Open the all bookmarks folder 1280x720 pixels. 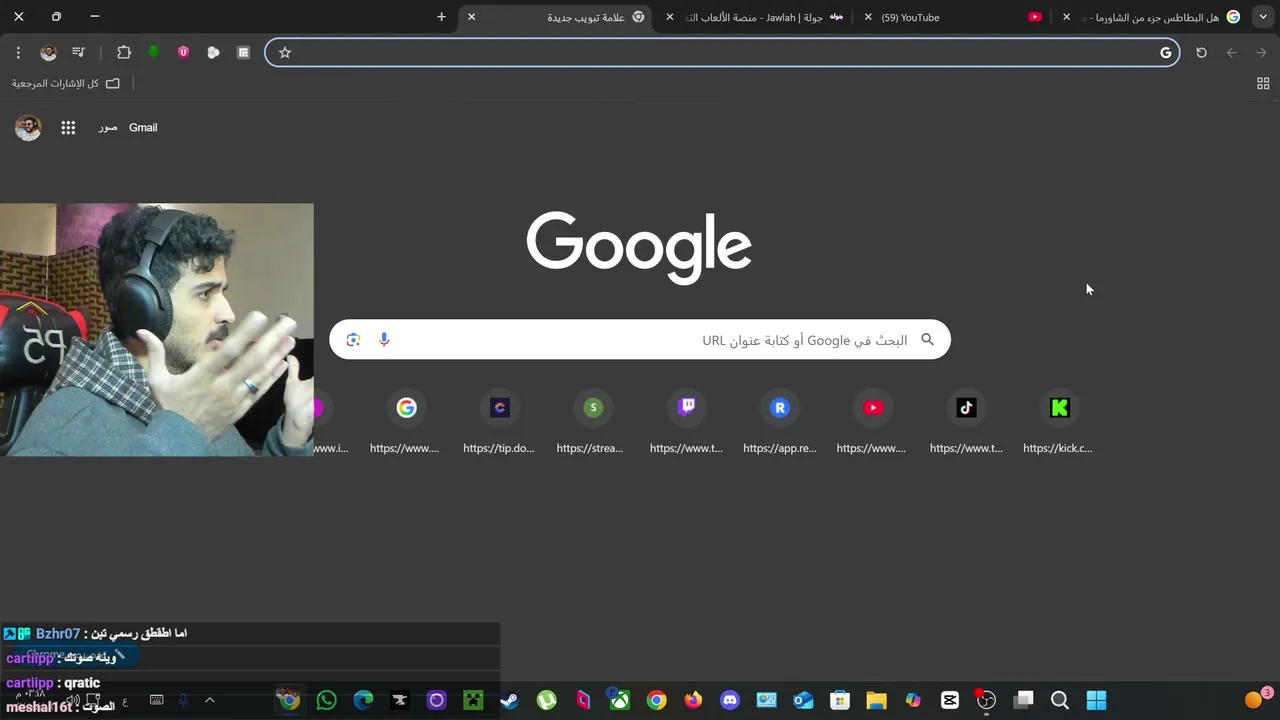66,83
